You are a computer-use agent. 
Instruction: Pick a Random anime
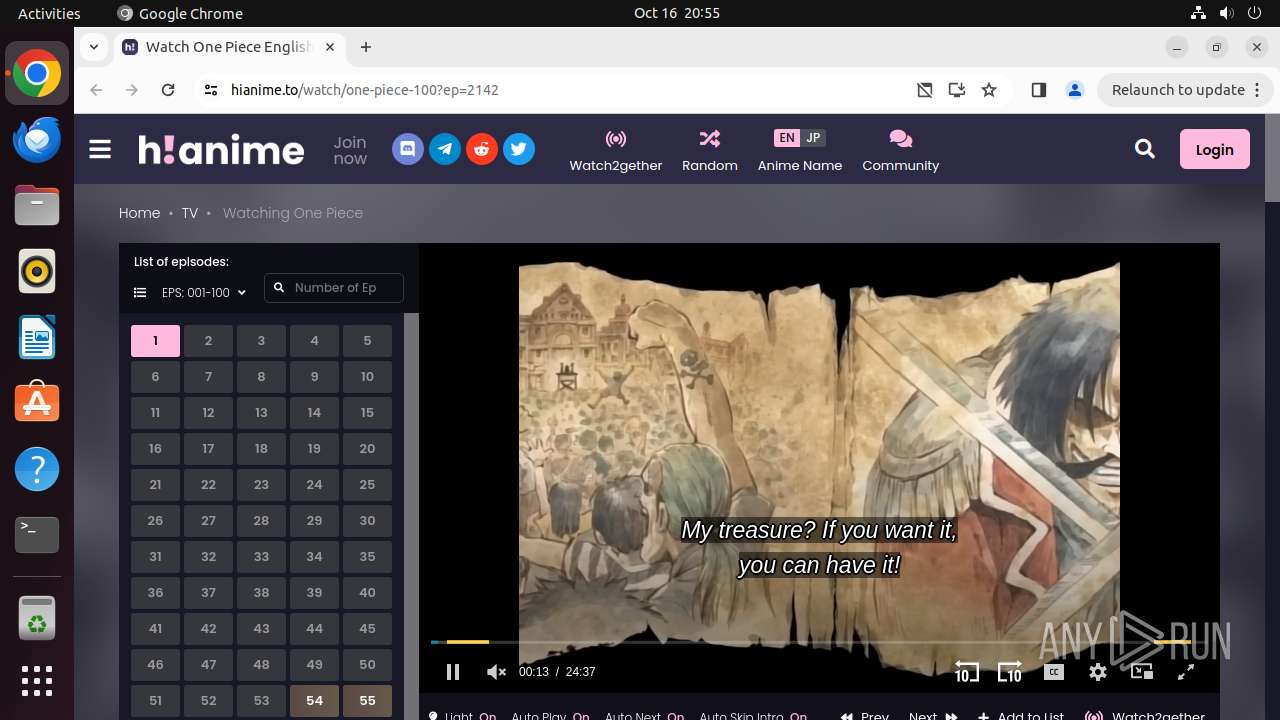click(710, 151)
